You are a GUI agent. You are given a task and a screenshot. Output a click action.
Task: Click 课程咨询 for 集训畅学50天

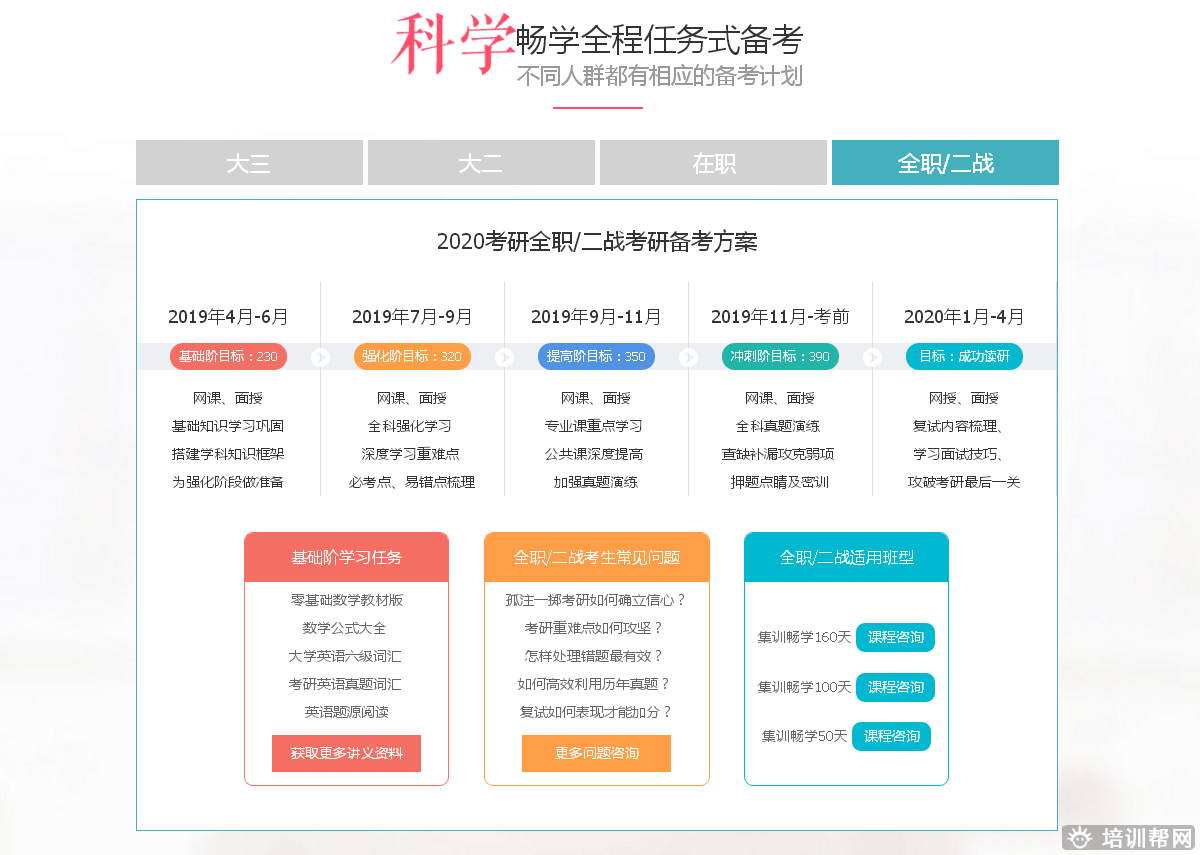(891, 736)
